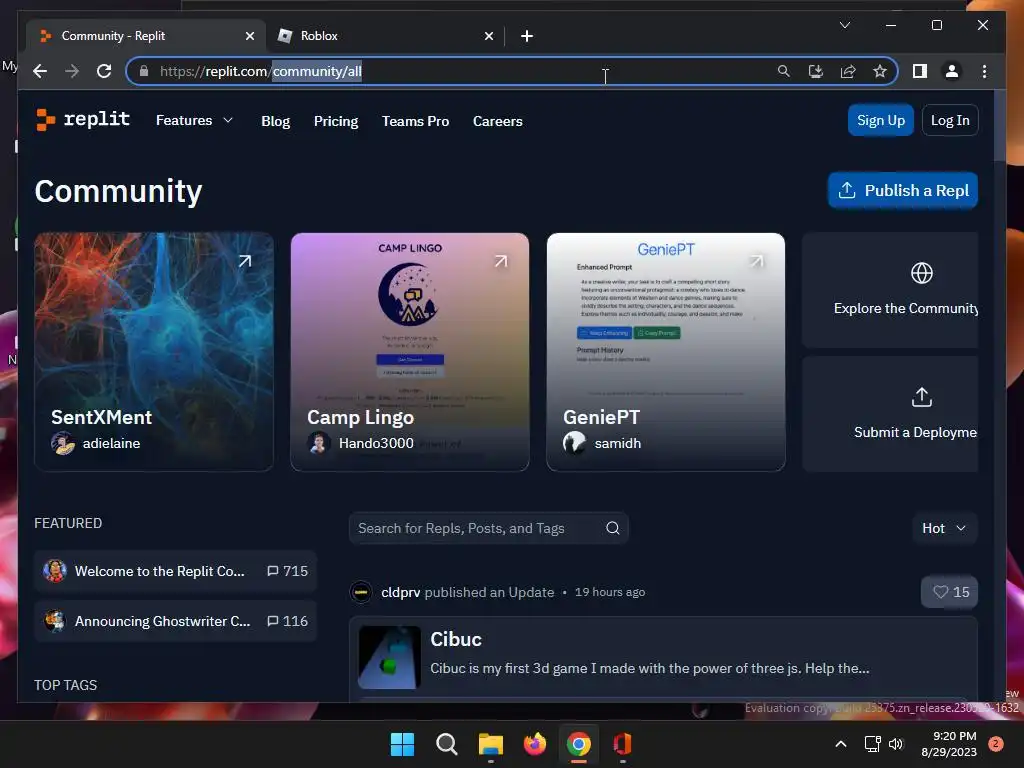The image size is (1024, 768).
Task: Click the share page icon in address bar
Action: point(848,71)
